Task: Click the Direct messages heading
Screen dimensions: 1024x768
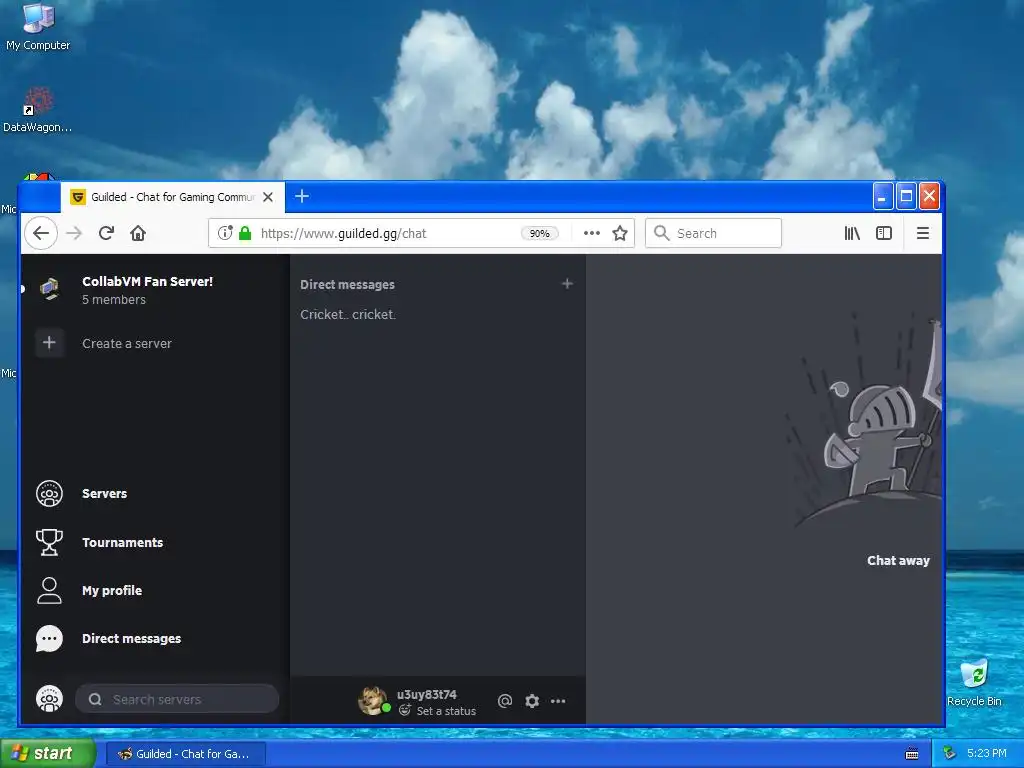Action: tap(347, 285)
